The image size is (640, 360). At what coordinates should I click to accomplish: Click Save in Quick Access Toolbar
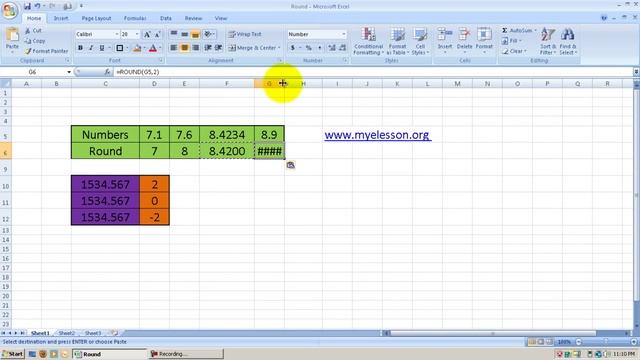point(27,6)
